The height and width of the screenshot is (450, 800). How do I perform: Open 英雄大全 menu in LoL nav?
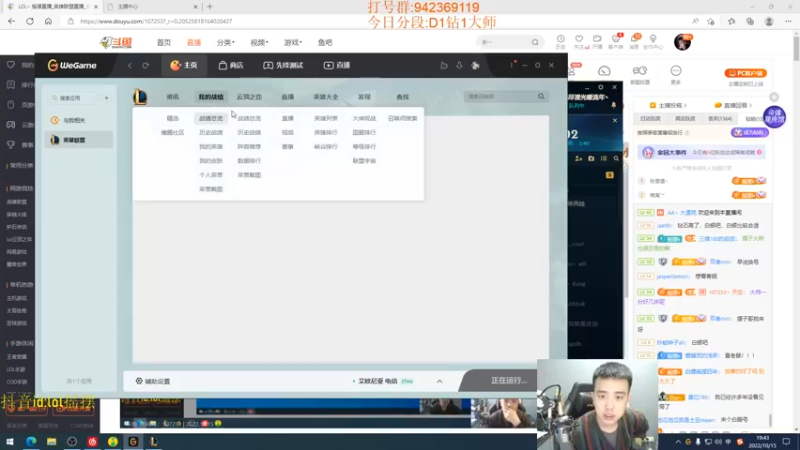point(326,96)
